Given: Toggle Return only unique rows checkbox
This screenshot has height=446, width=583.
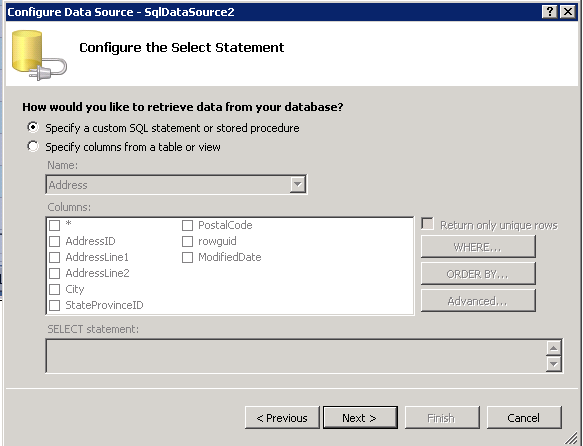Looking at the screenshot, I should [428, 224].
